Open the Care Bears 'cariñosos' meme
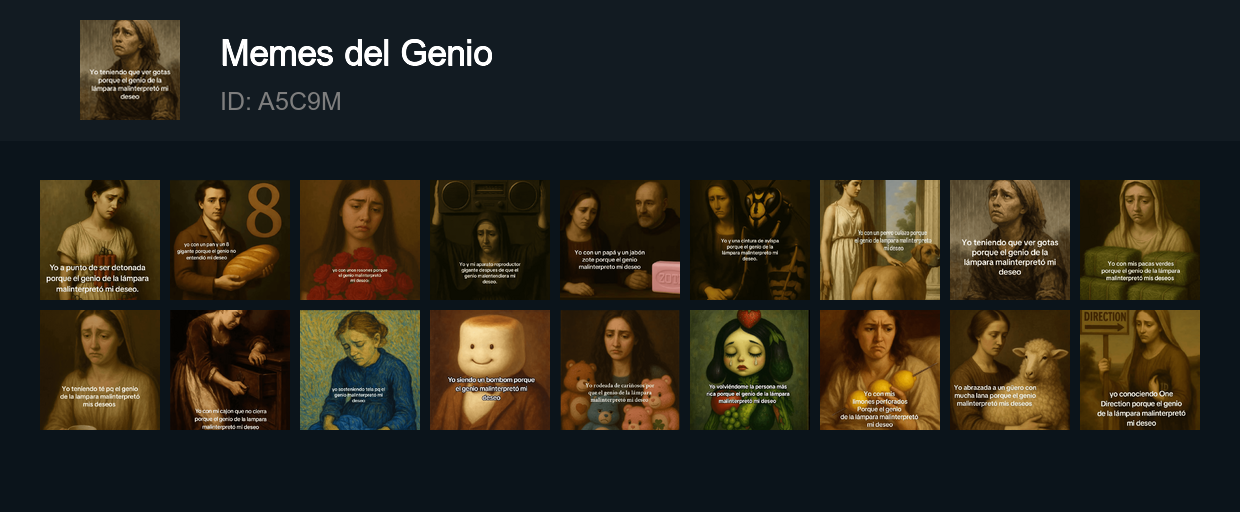This screenshot has width=1240, height=512. click(620, 370)
